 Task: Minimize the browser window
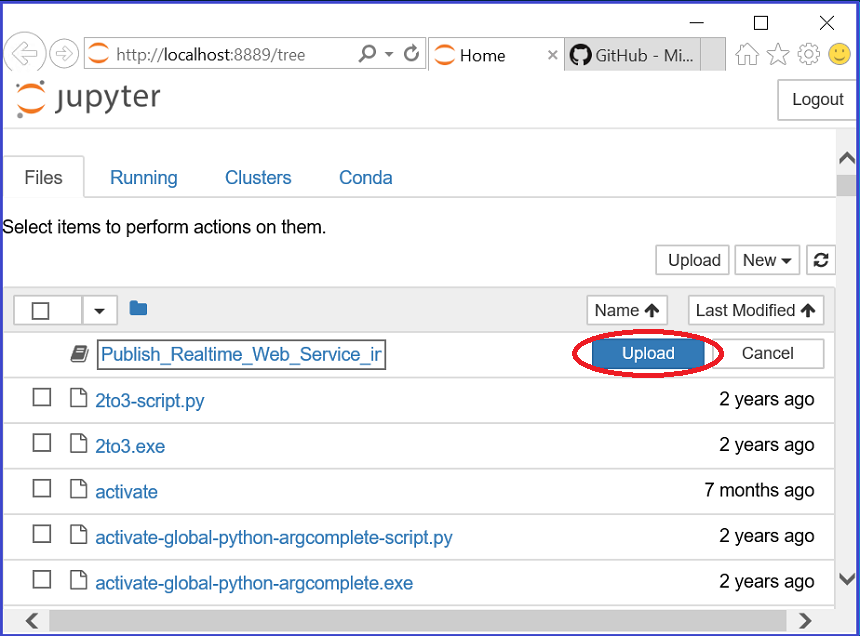click(x=697, y=22)
